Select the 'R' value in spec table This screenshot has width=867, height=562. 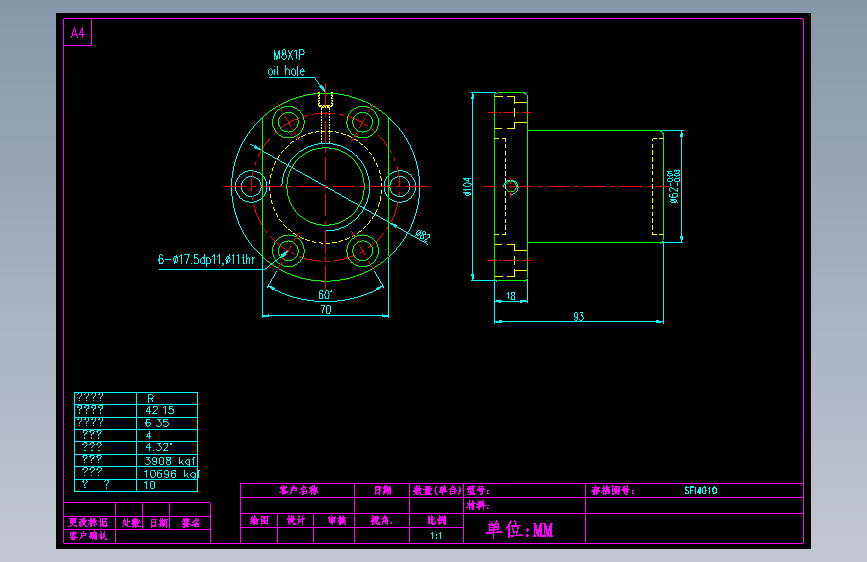[x=150, y=398]
